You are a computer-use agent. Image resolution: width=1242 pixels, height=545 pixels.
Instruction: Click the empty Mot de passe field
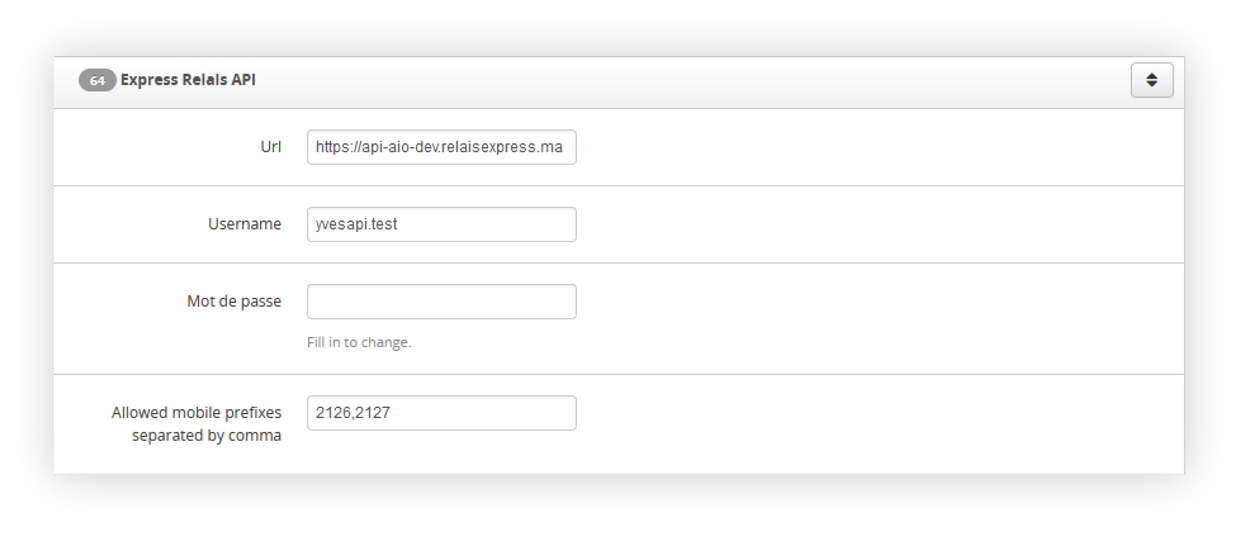point(441,302)
